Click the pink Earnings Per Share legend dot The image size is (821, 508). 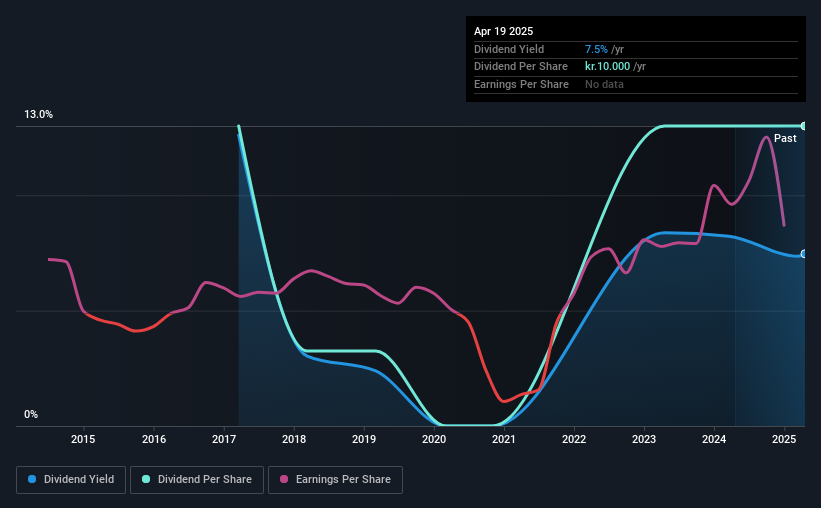pos(284,479)
